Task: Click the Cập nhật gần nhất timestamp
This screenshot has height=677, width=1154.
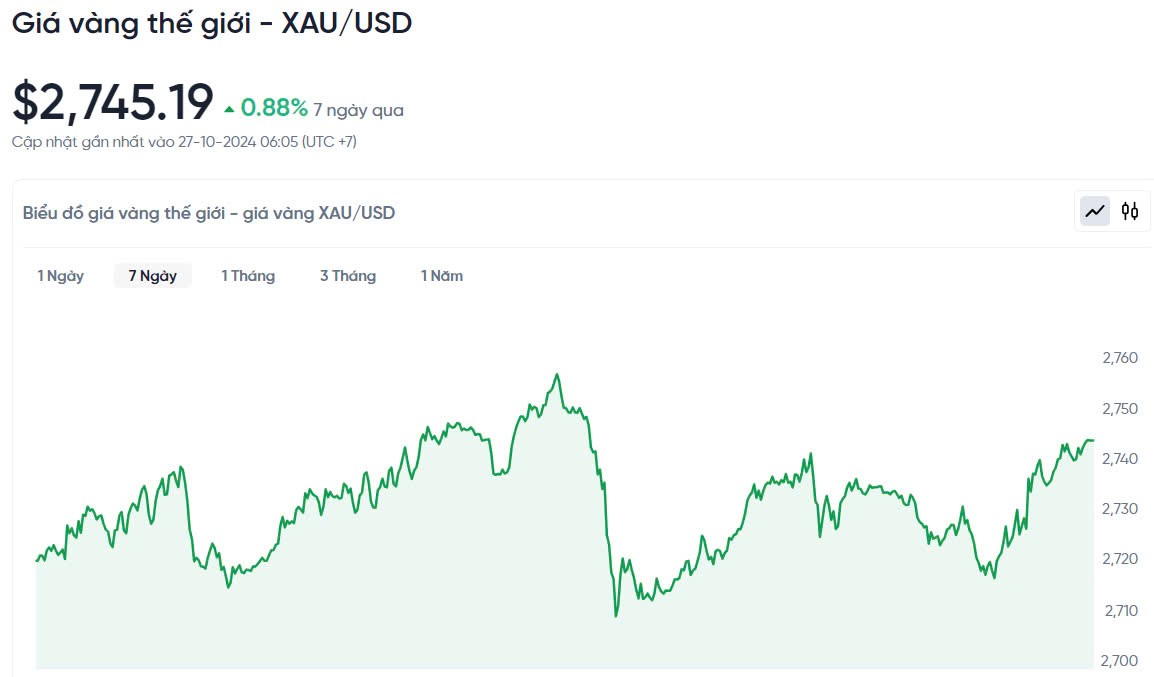Action: tap(184, 142)
